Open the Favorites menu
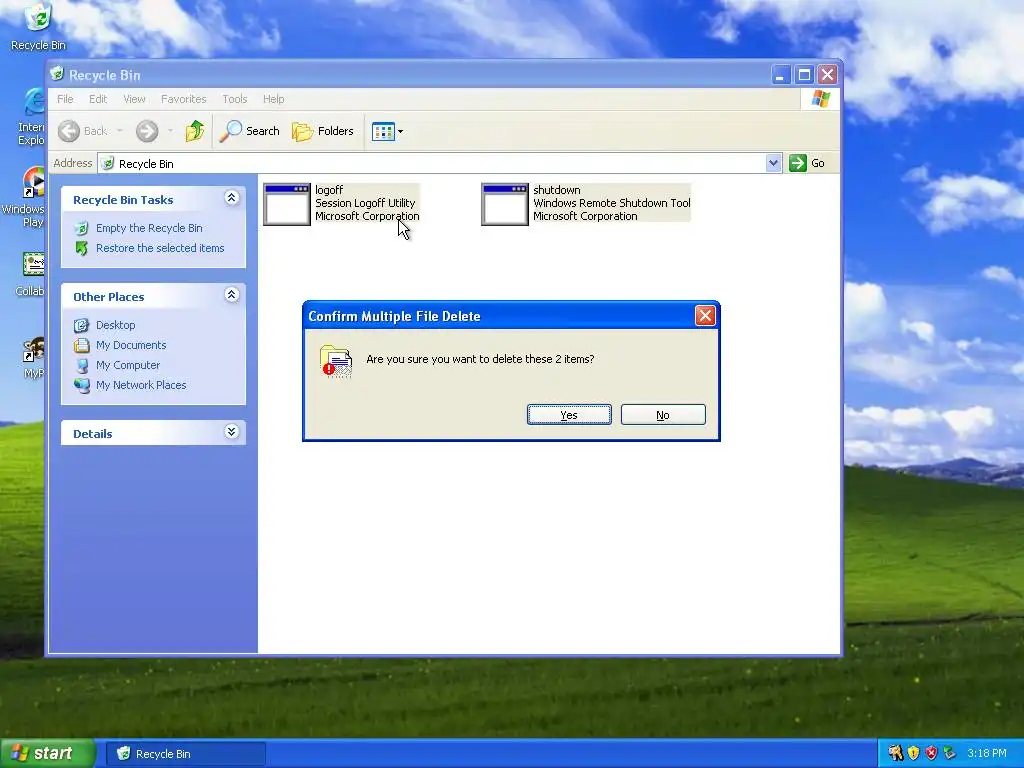1024x768 pixels. point(184,99)
